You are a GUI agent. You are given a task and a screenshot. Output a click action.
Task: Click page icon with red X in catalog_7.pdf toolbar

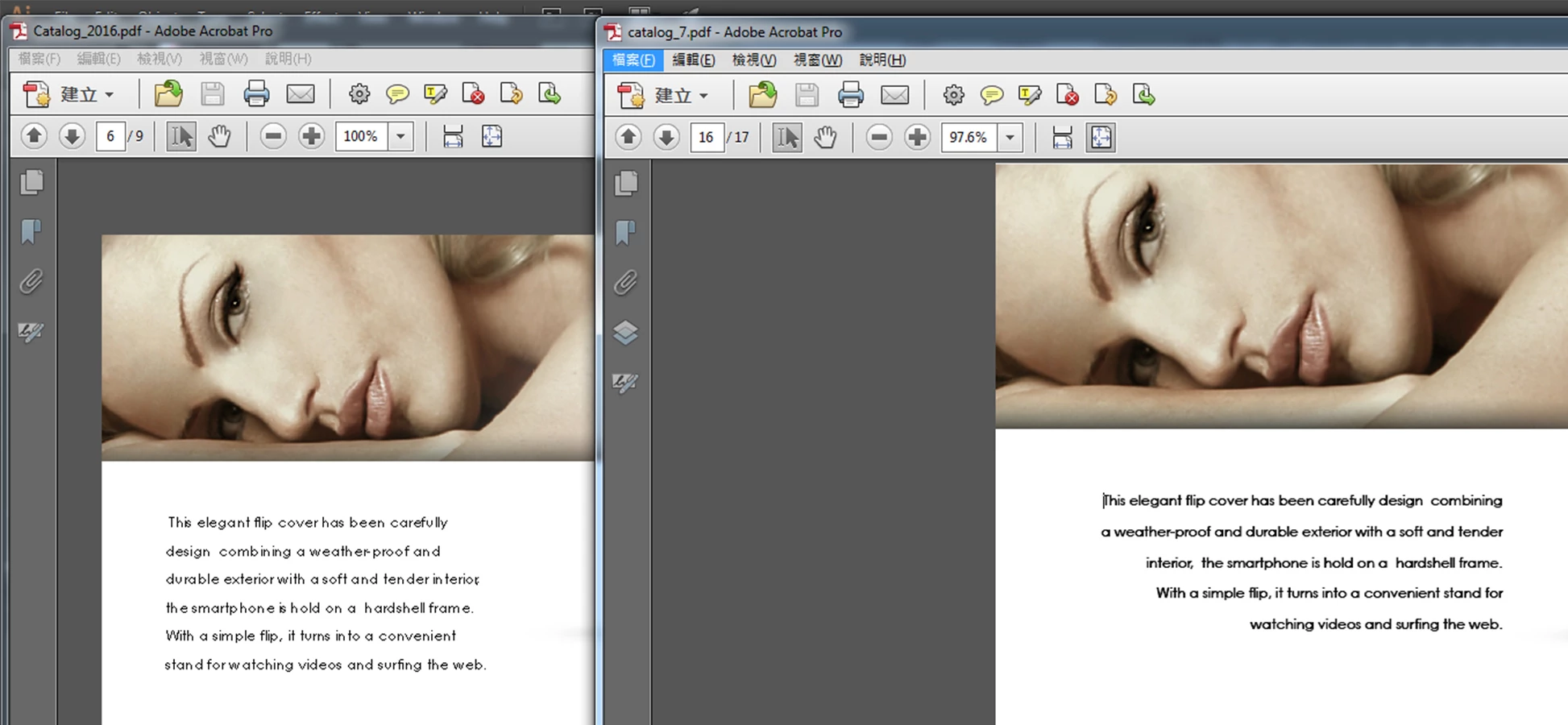1068,95
